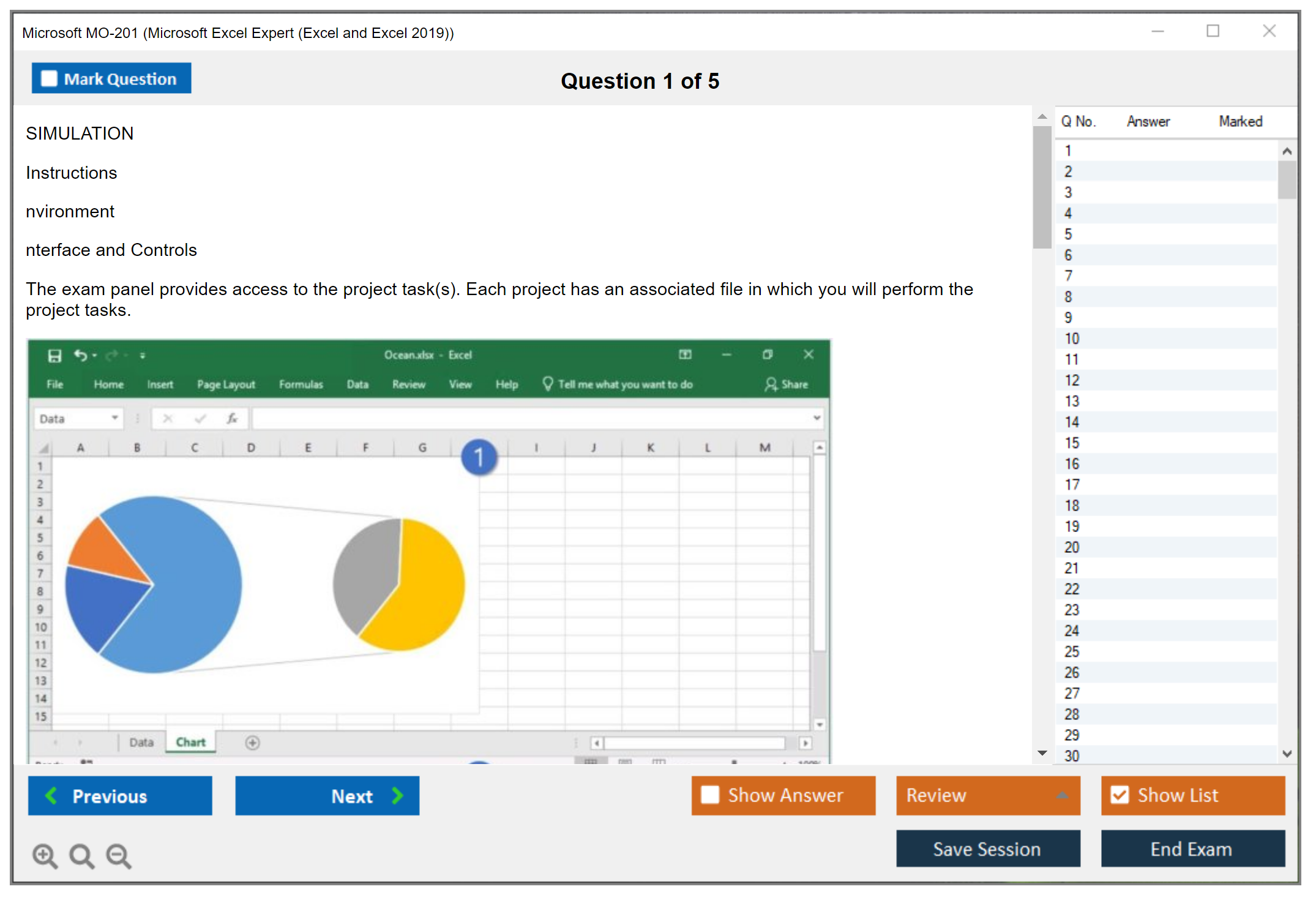This screenshot has height=900, width=1316.
Task: Click the zoom in magnifier icon
Action: 45,855
